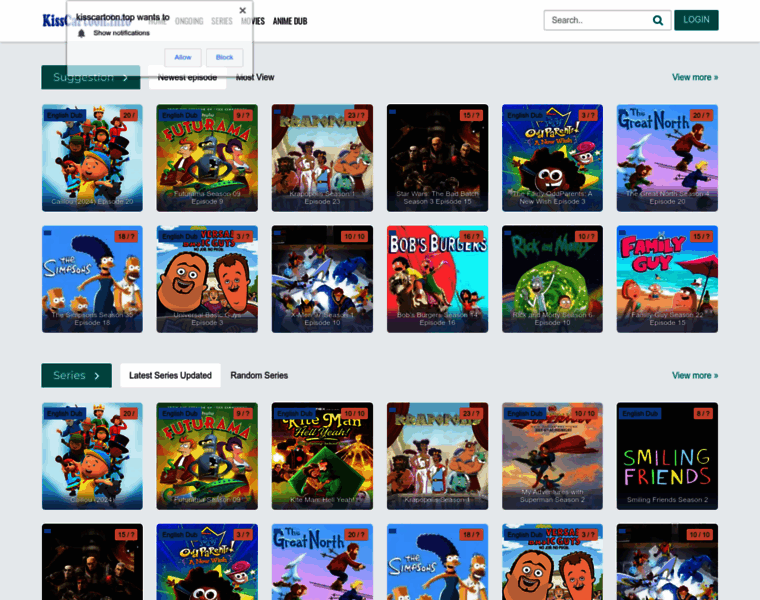Expand the Series section chevron
The image size is (760, 600).
(97, 376)
